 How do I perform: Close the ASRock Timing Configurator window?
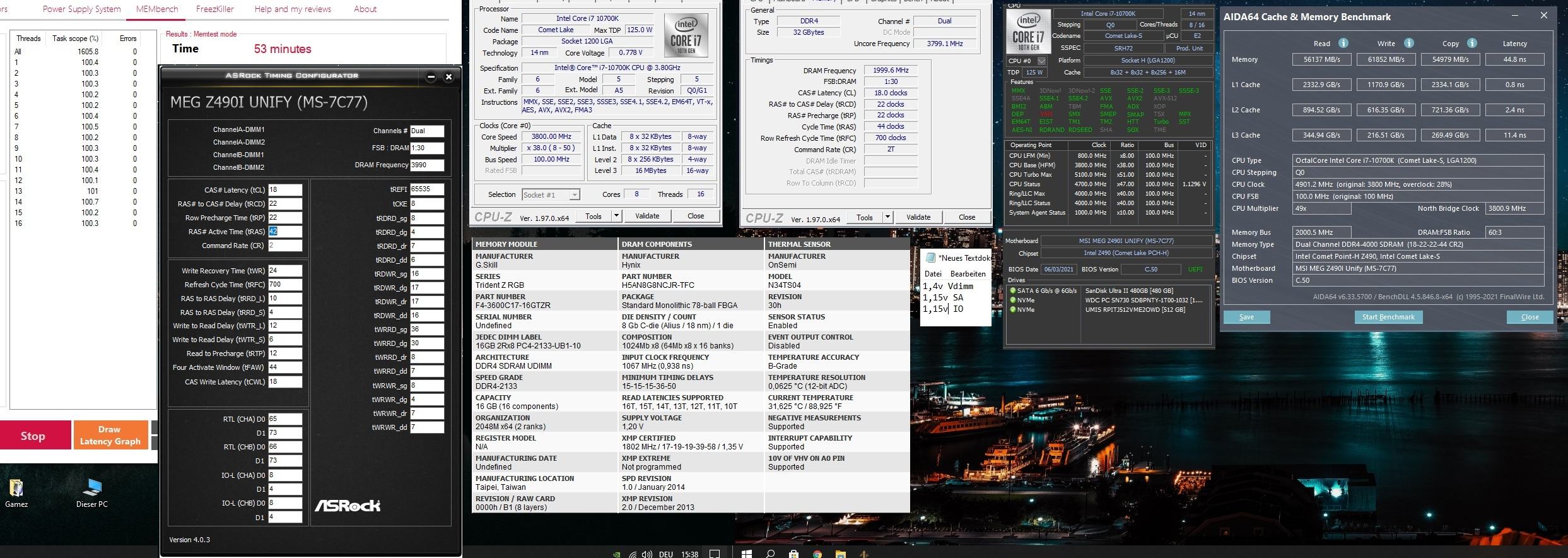click(x=448, y=77)
